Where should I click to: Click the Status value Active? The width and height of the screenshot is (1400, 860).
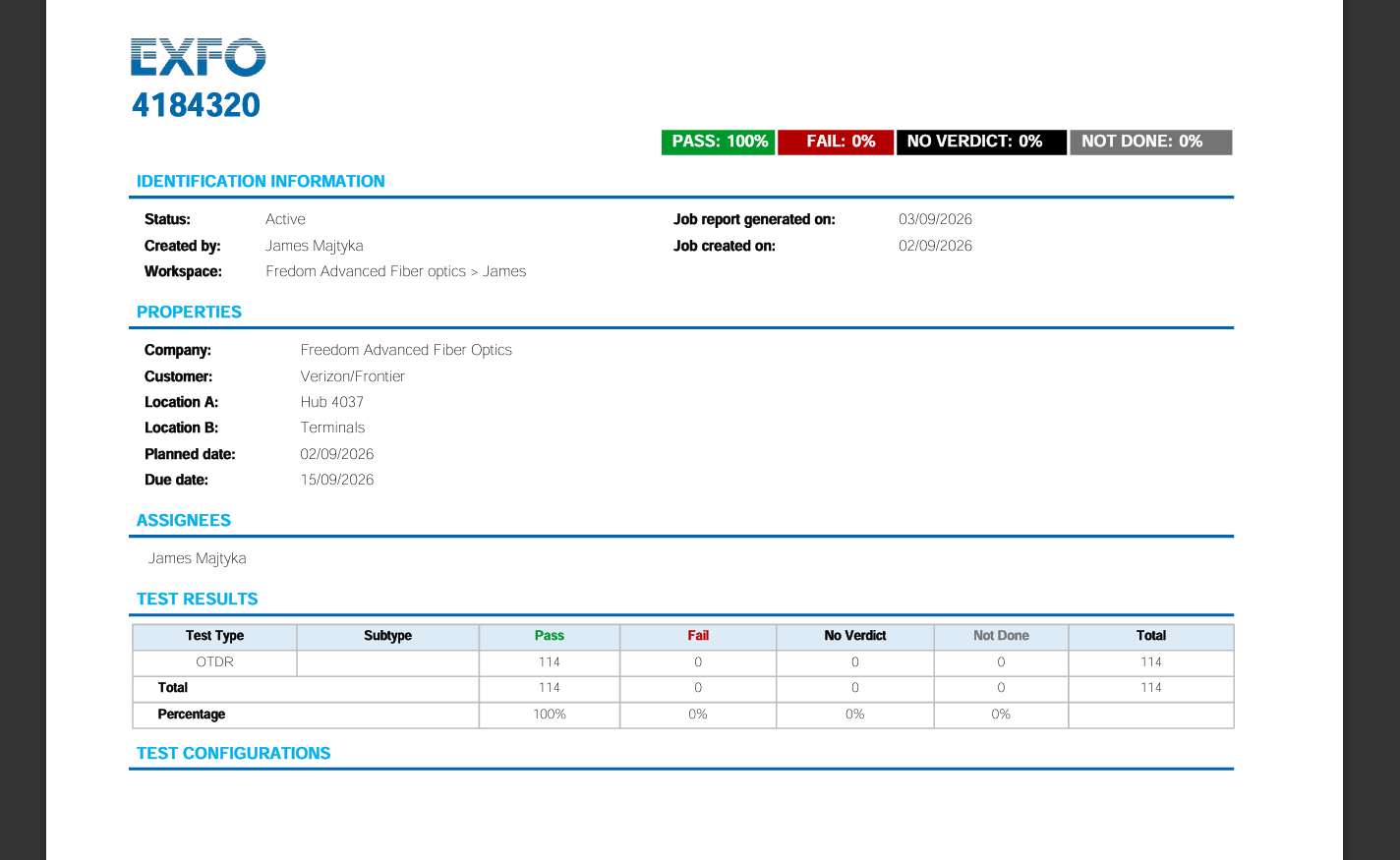[285, 219]
